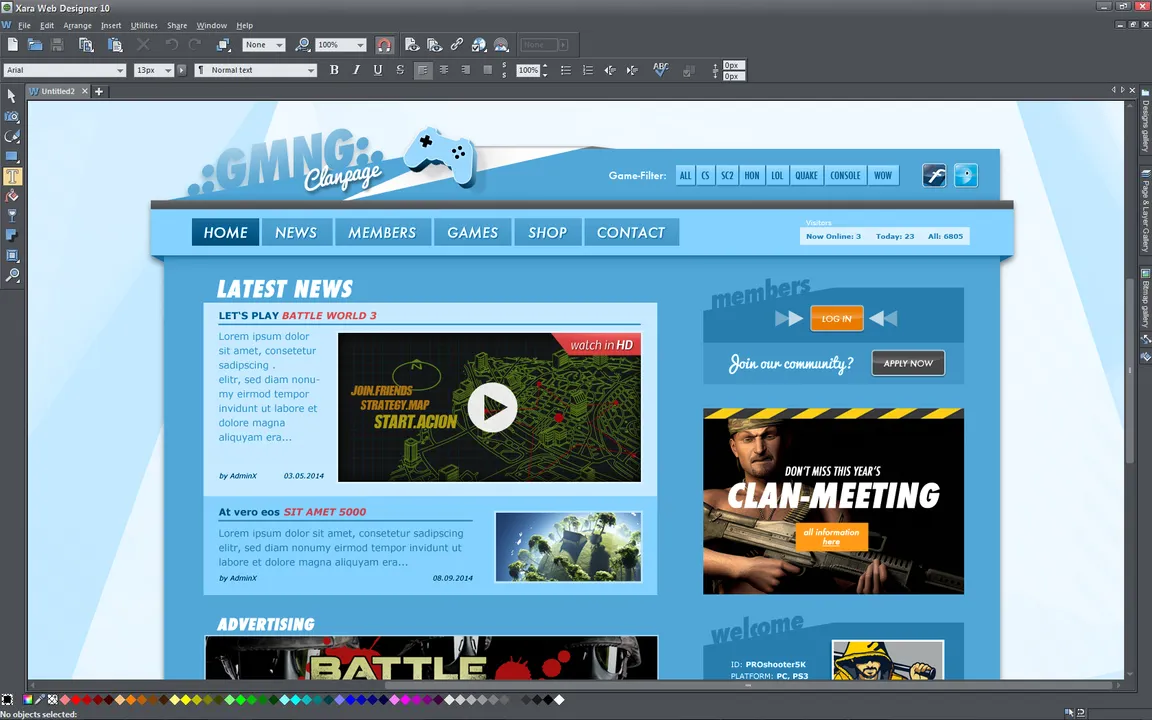Toggle bulleted list

566,70
